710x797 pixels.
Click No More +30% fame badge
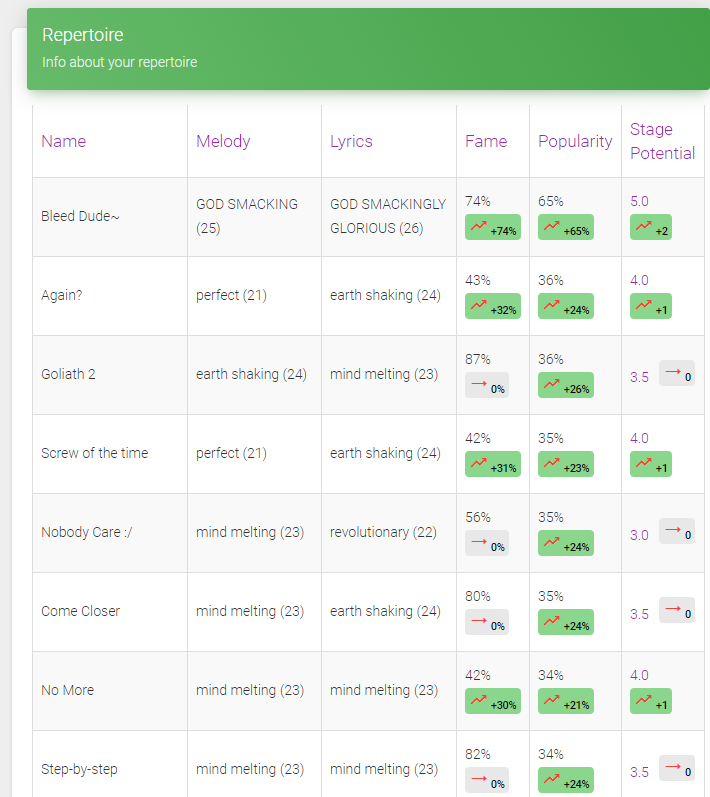point(493,702)
